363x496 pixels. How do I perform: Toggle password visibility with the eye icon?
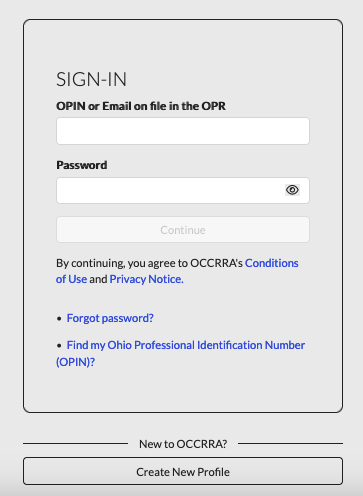292,190
